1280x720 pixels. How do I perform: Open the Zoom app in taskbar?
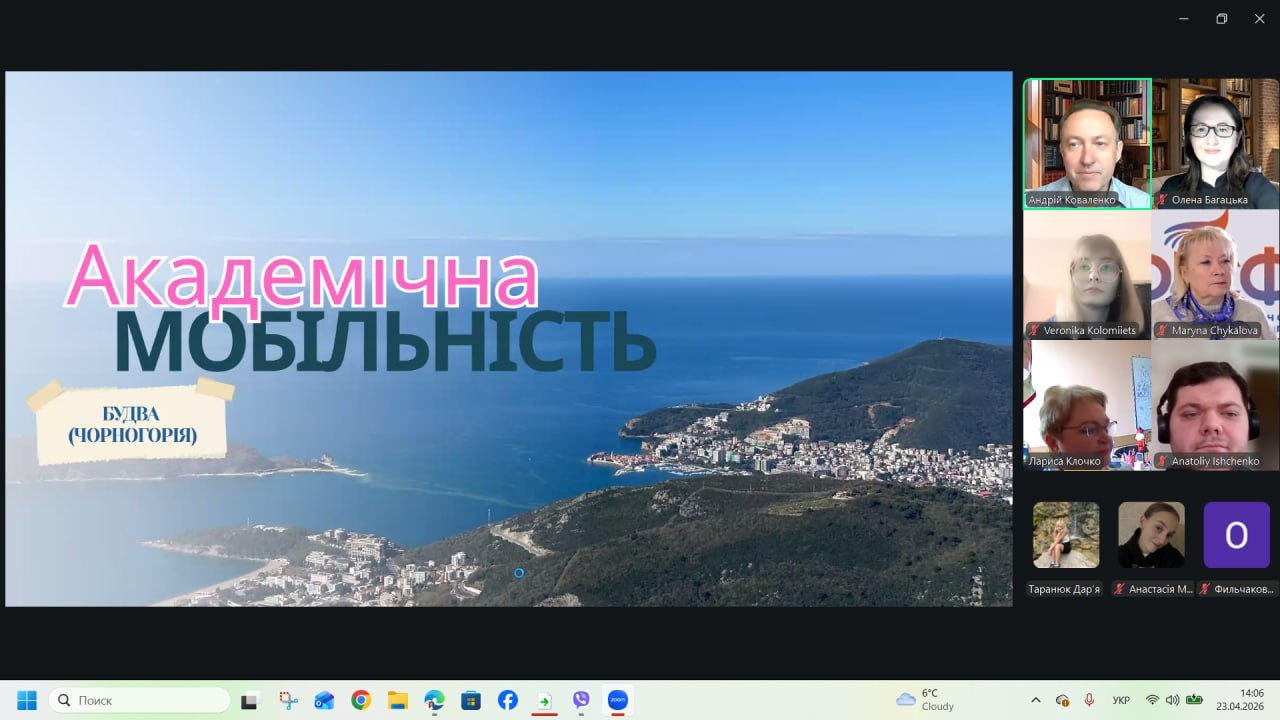[x=618, y=700]
